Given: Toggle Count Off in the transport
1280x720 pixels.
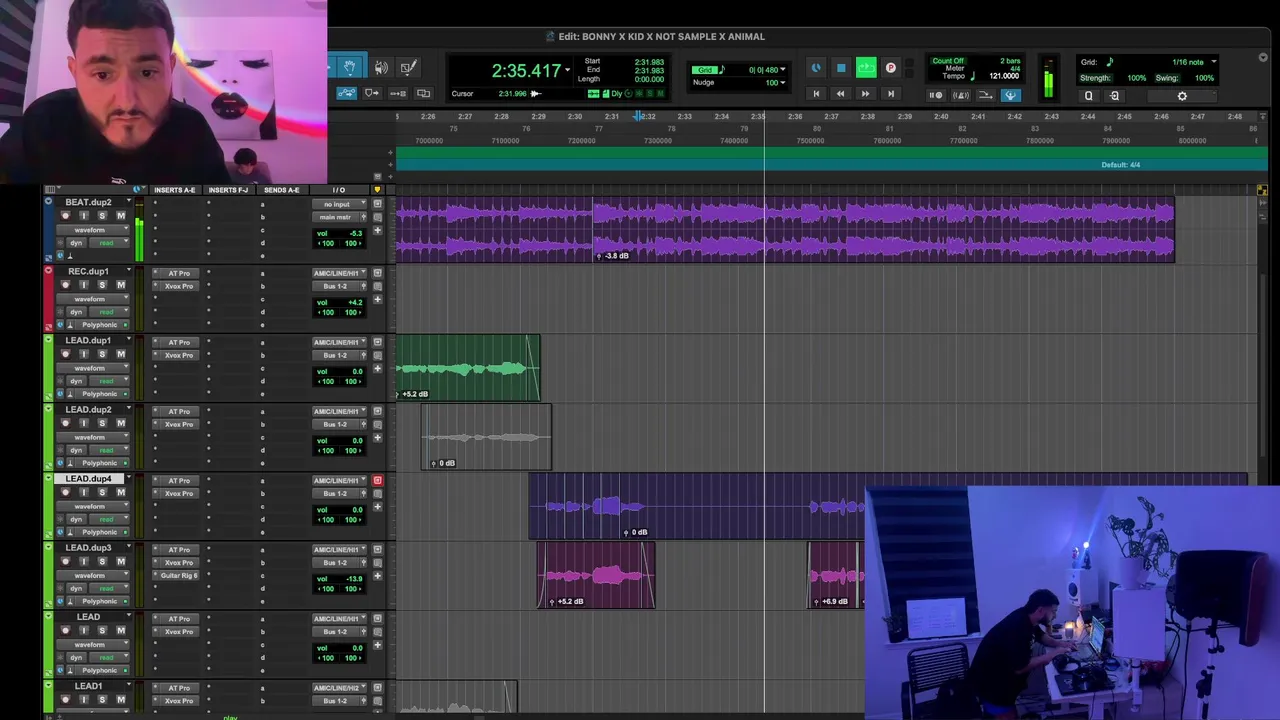Looking at the screenshot, I should [x=948, y=61].
